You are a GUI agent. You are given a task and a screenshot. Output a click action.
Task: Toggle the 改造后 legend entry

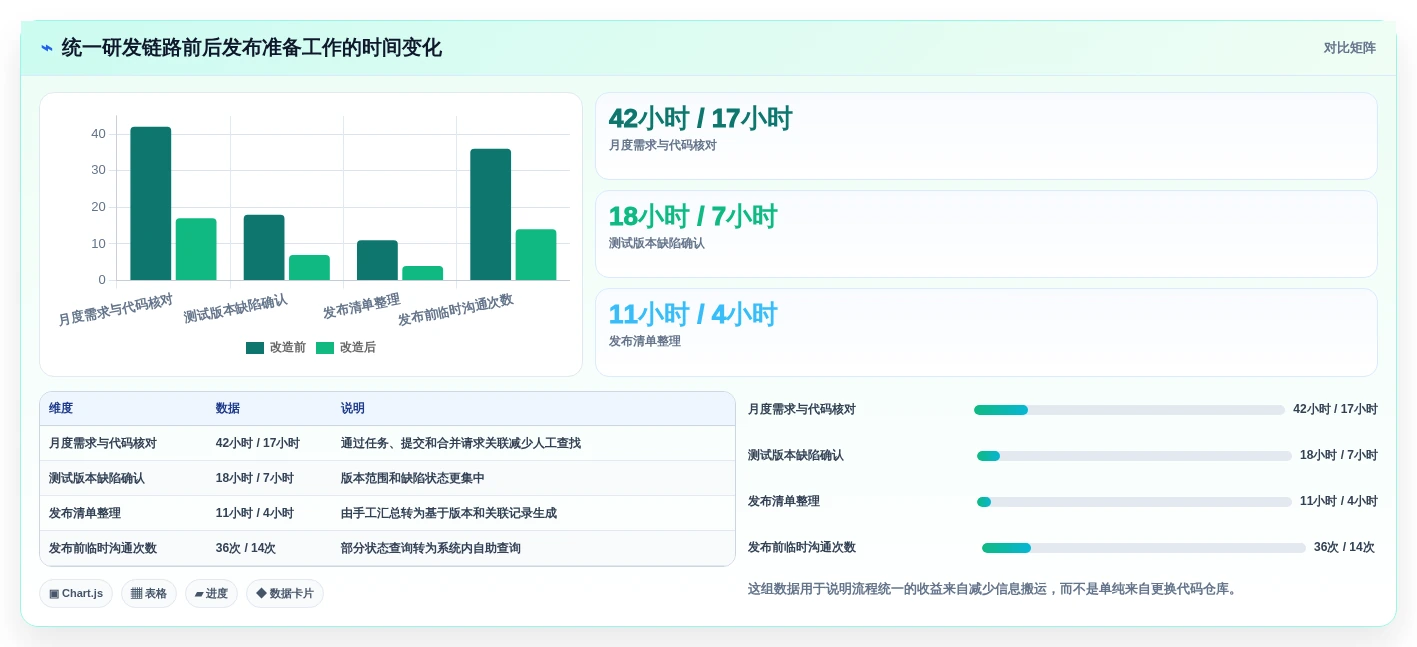pos(346,347)
